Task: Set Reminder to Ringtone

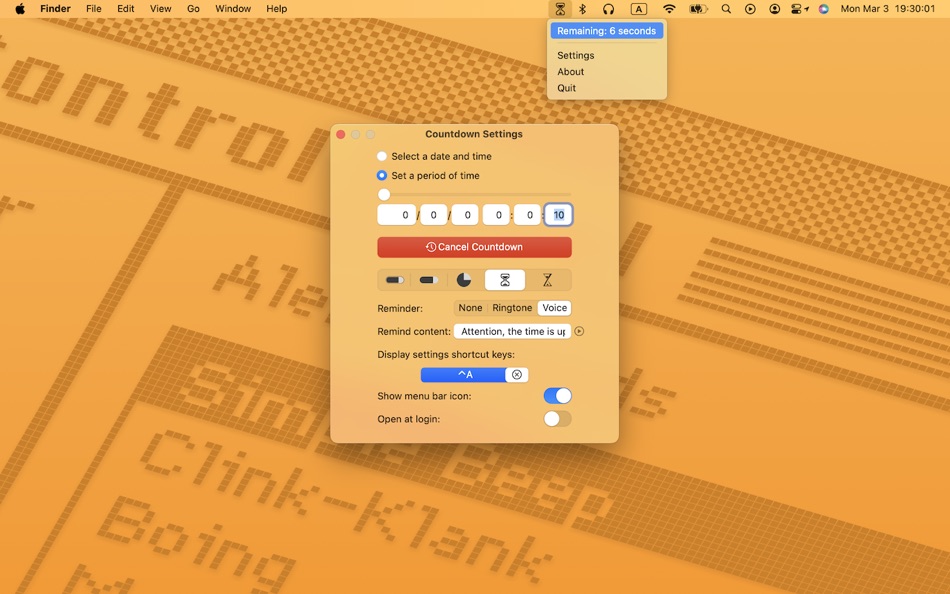Action: coord(512,308)
